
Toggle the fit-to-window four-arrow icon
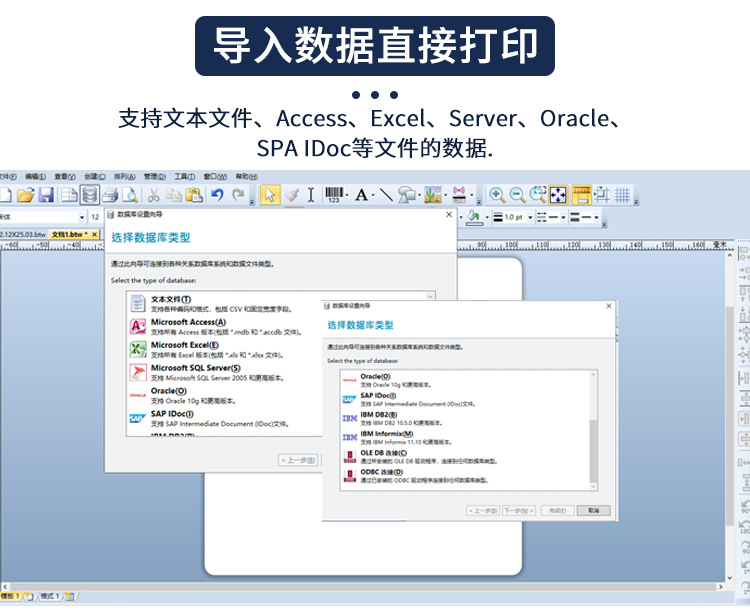(558, 195)
